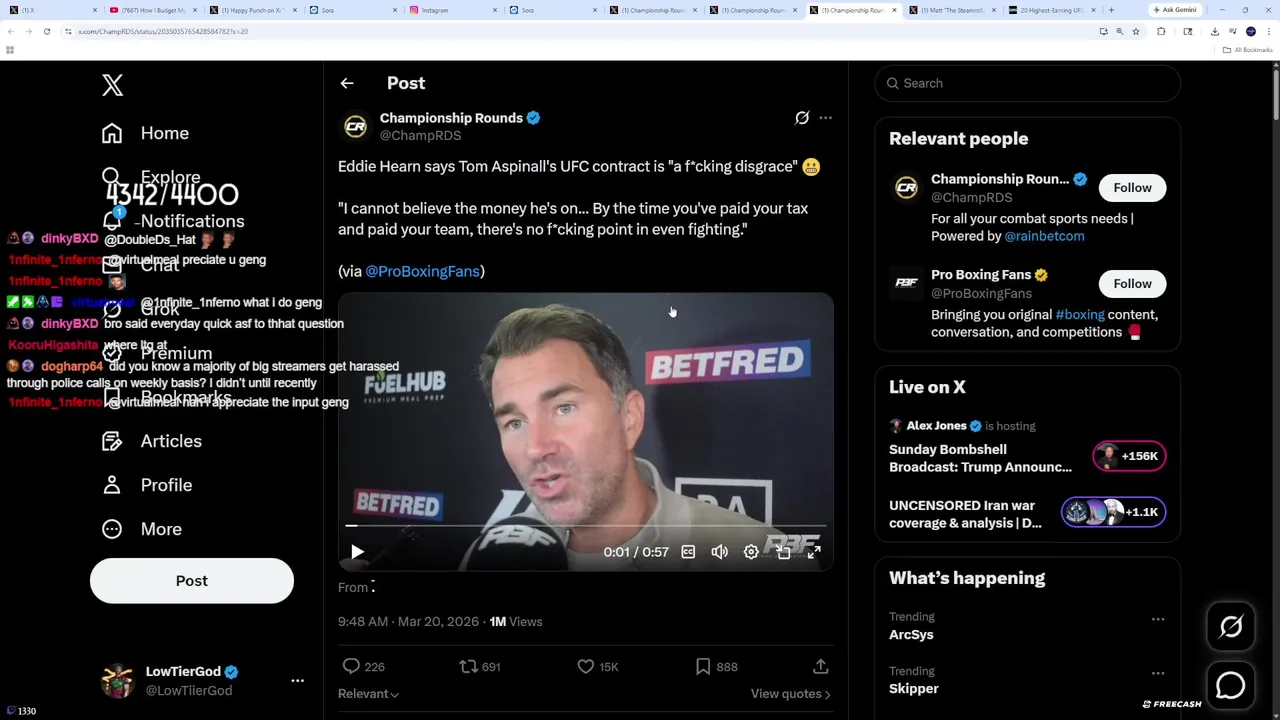Viewport: 1280px width, 720px height.
Task: Open Explore in the sidebar
Action: [151, 177]
